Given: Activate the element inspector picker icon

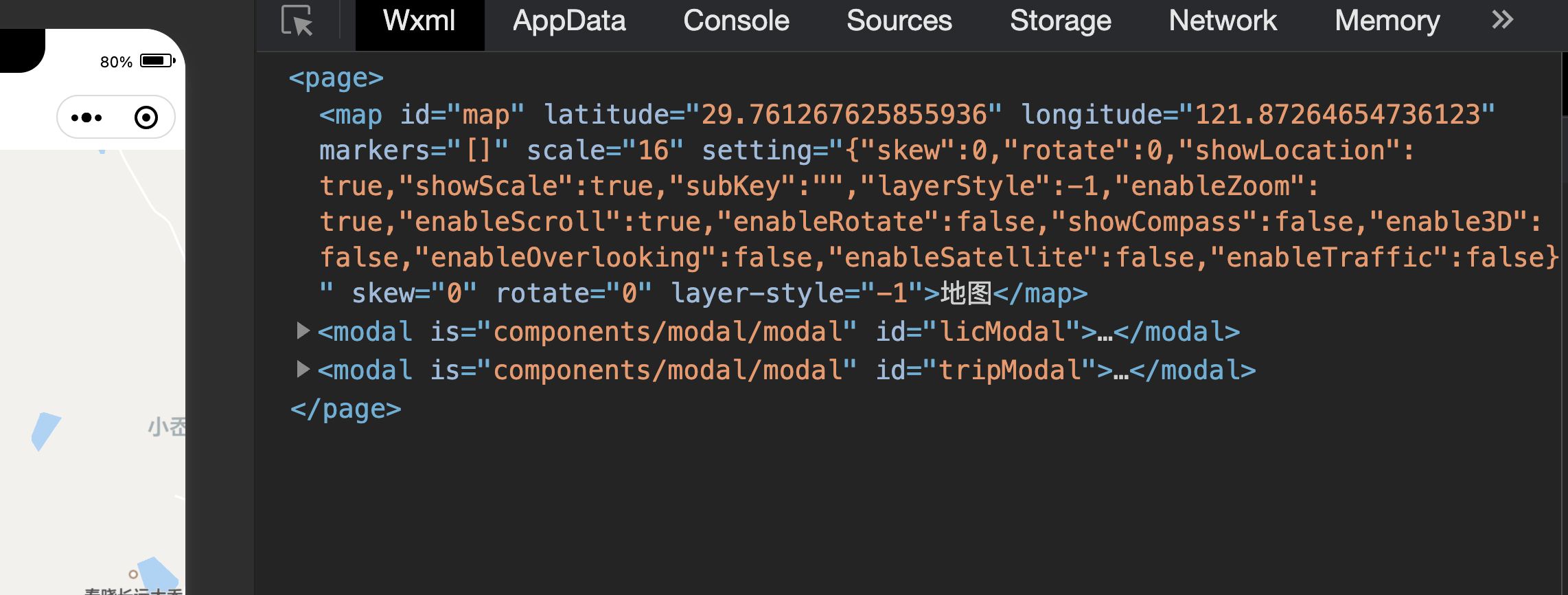Looking at the screenshot, I should (297, 21).
